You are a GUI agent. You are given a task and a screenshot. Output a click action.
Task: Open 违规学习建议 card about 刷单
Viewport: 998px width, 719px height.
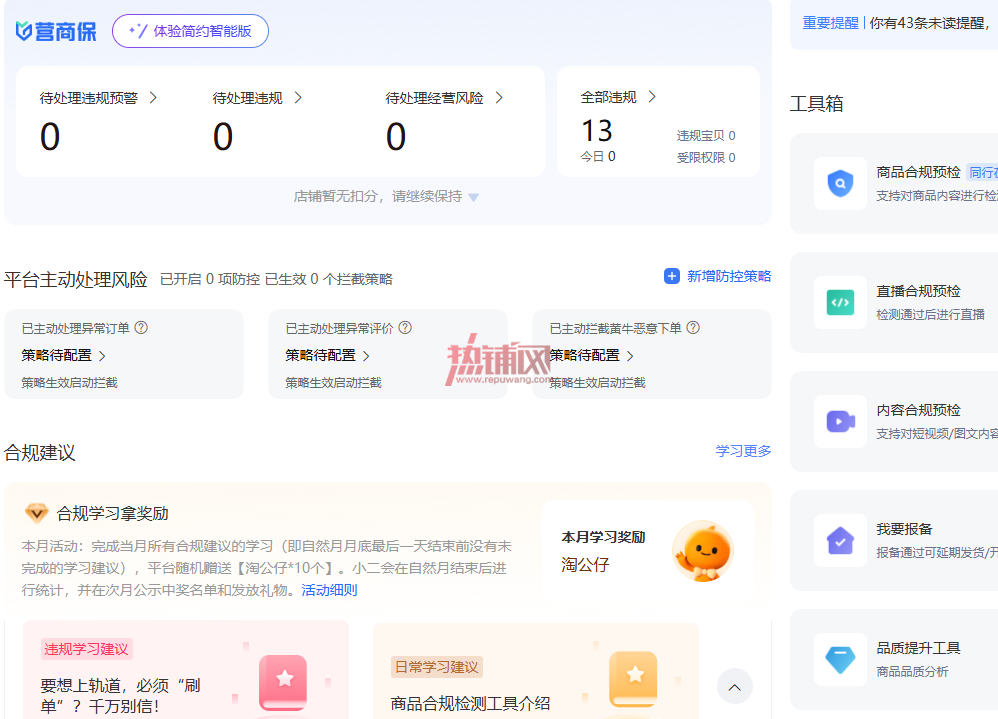pos(186,670)
